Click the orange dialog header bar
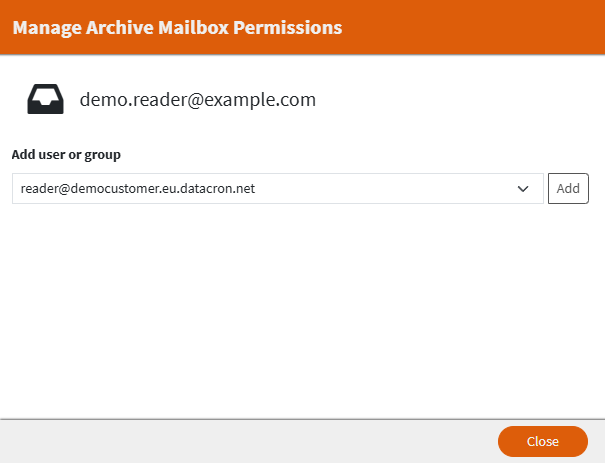 (x=470, y=28)
